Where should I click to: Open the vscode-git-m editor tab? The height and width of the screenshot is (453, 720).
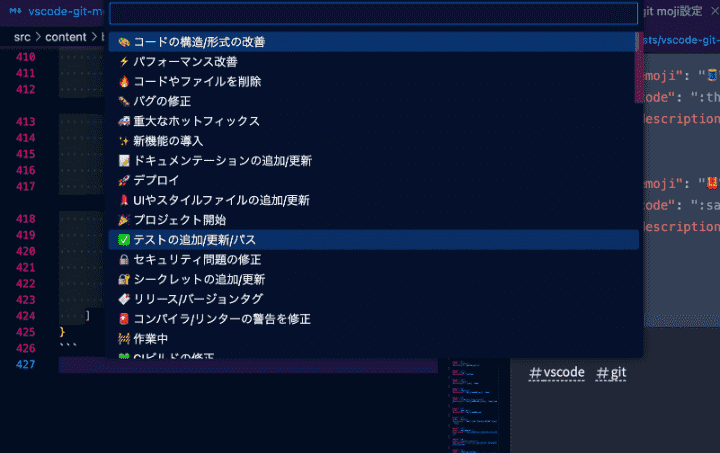click(x=55, y=11)
